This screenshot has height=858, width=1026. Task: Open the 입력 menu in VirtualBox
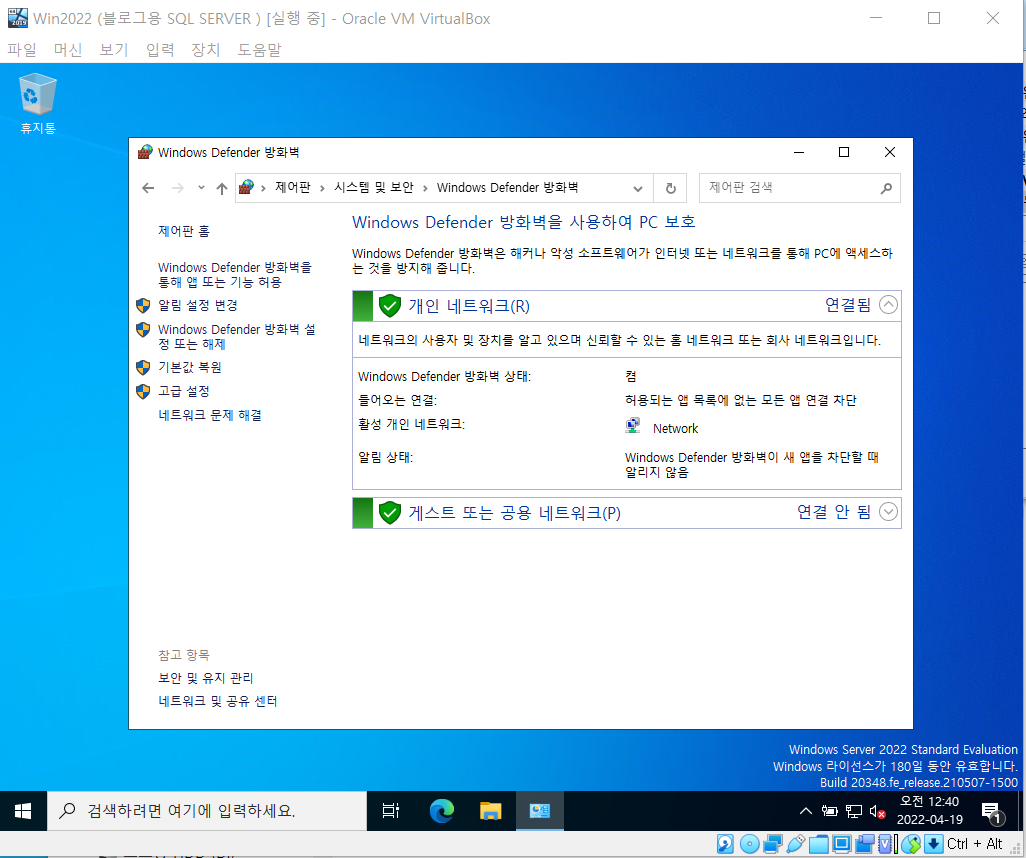point(160,50)
